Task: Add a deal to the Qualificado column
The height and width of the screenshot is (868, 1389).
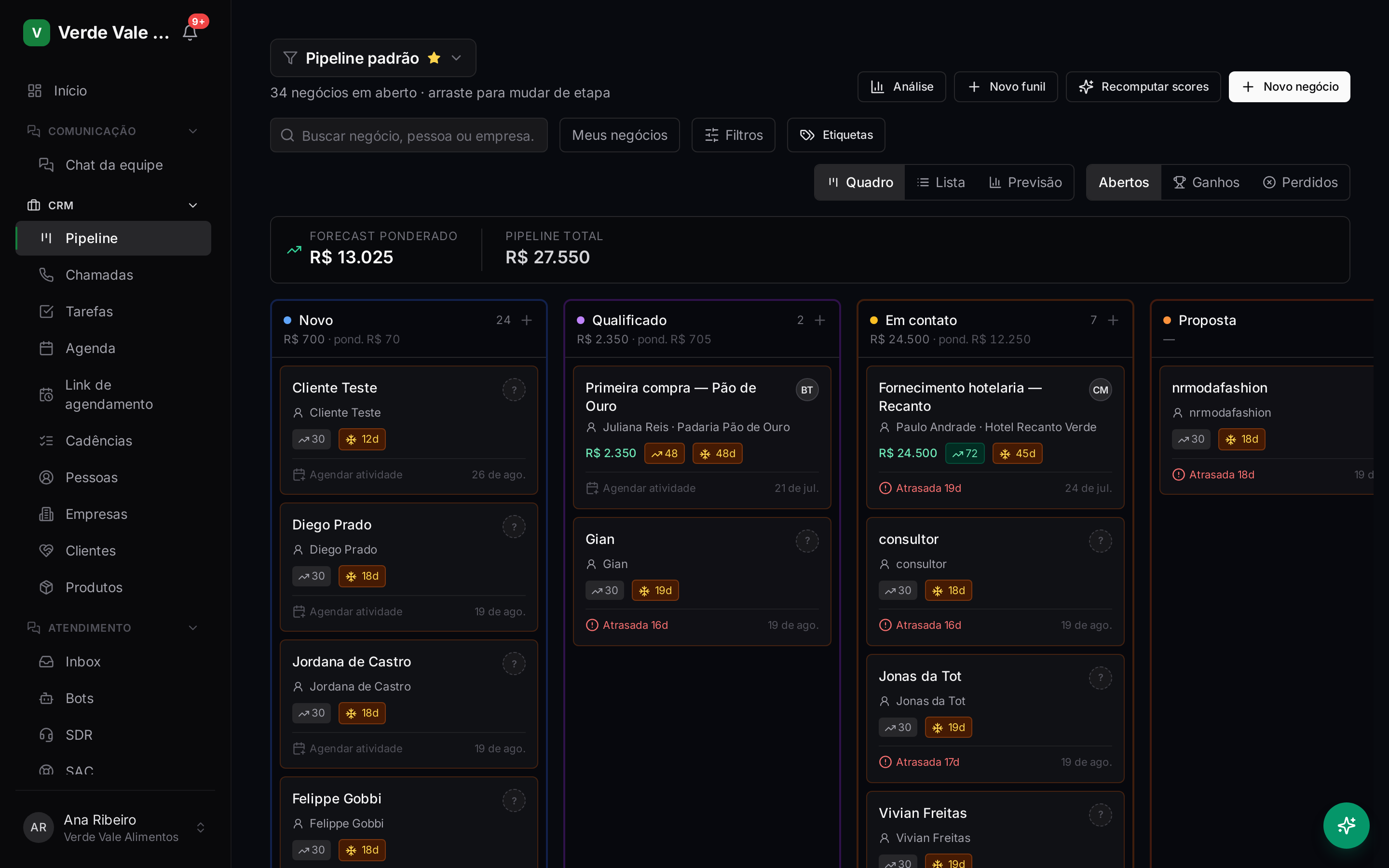Action: click(x=819, y=320)
